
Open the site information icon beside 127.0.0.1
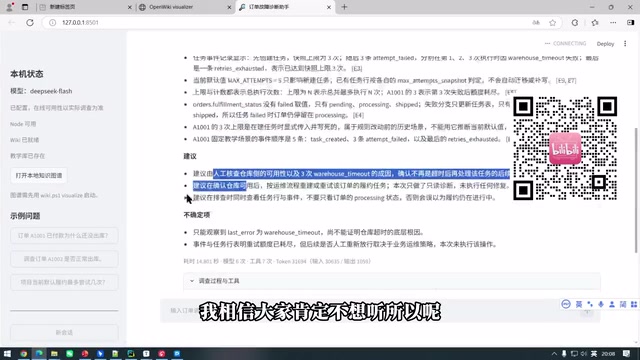[x=52, y=22]
